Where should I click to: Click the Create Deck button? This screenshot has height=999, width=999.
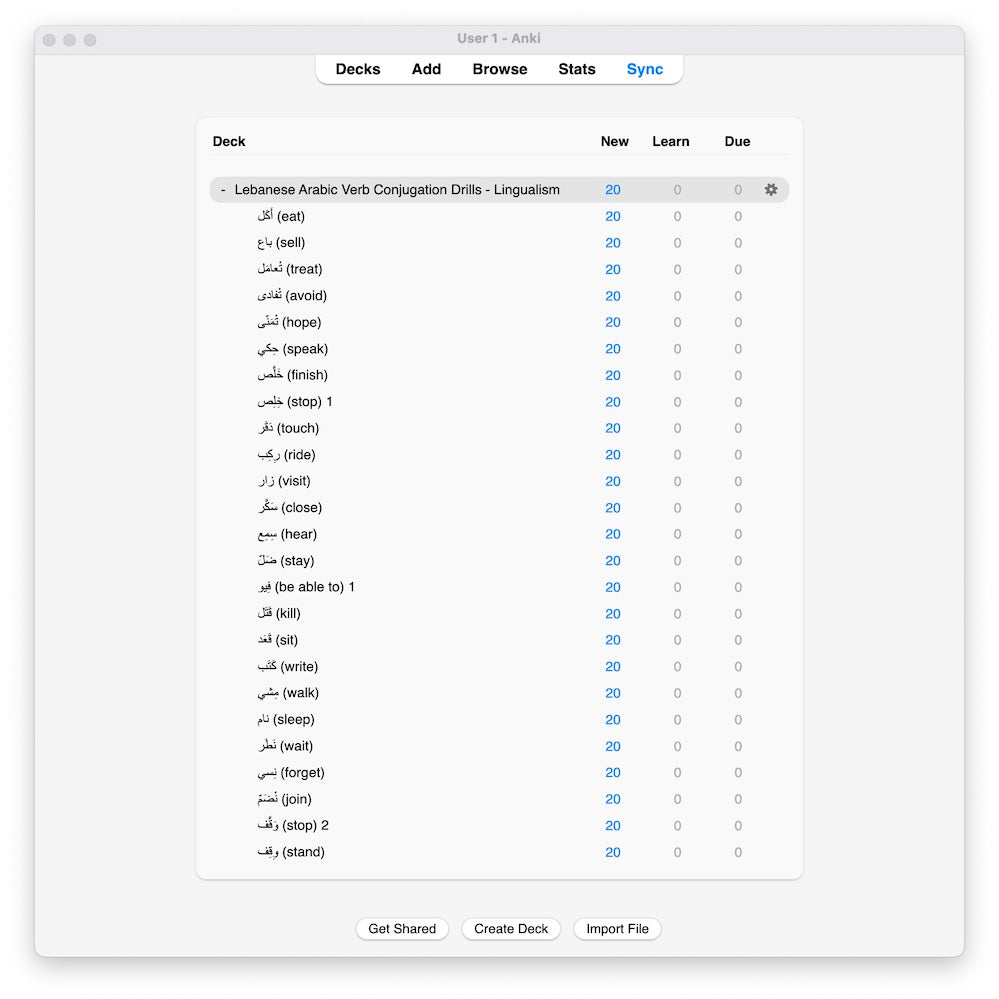click(x=511, y=929)
